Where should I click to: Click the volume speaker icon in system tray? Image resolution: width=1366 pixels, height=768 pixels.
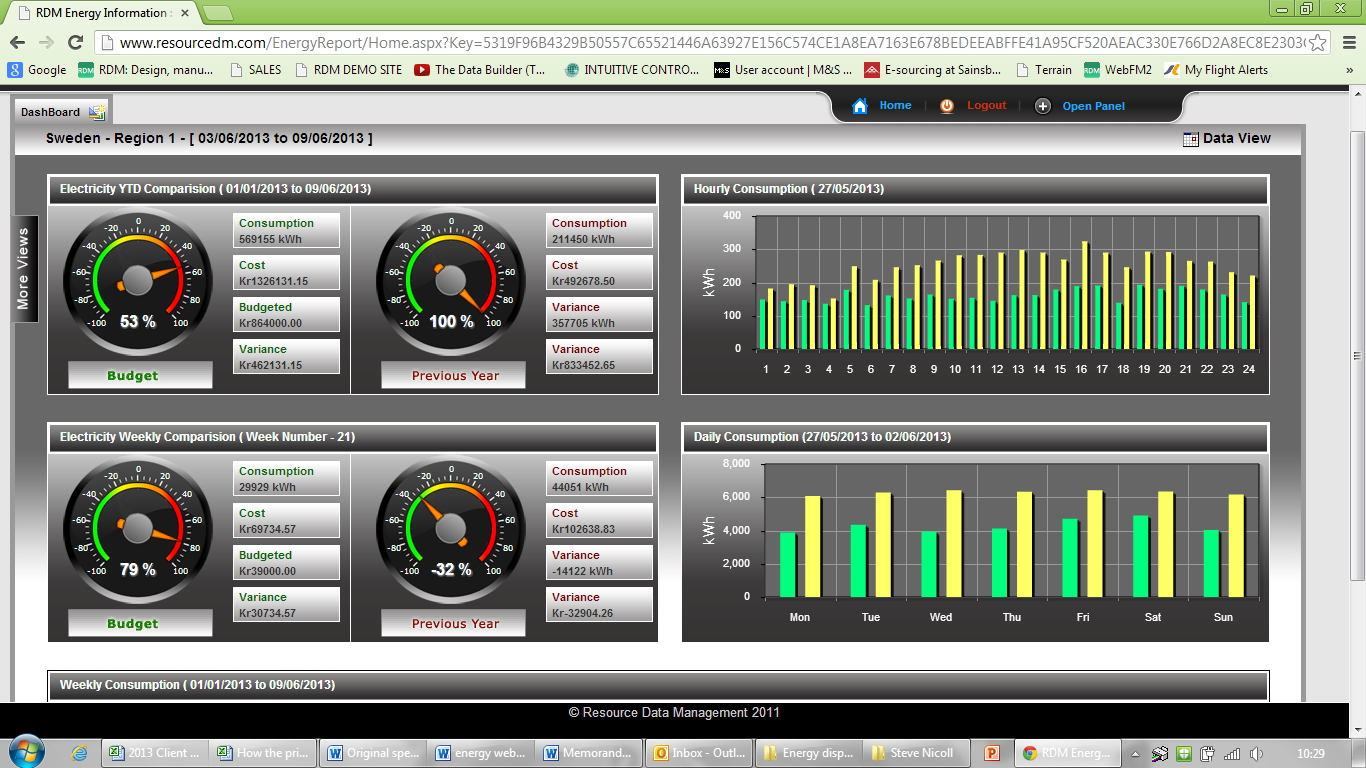click(x=1255, y=752)
